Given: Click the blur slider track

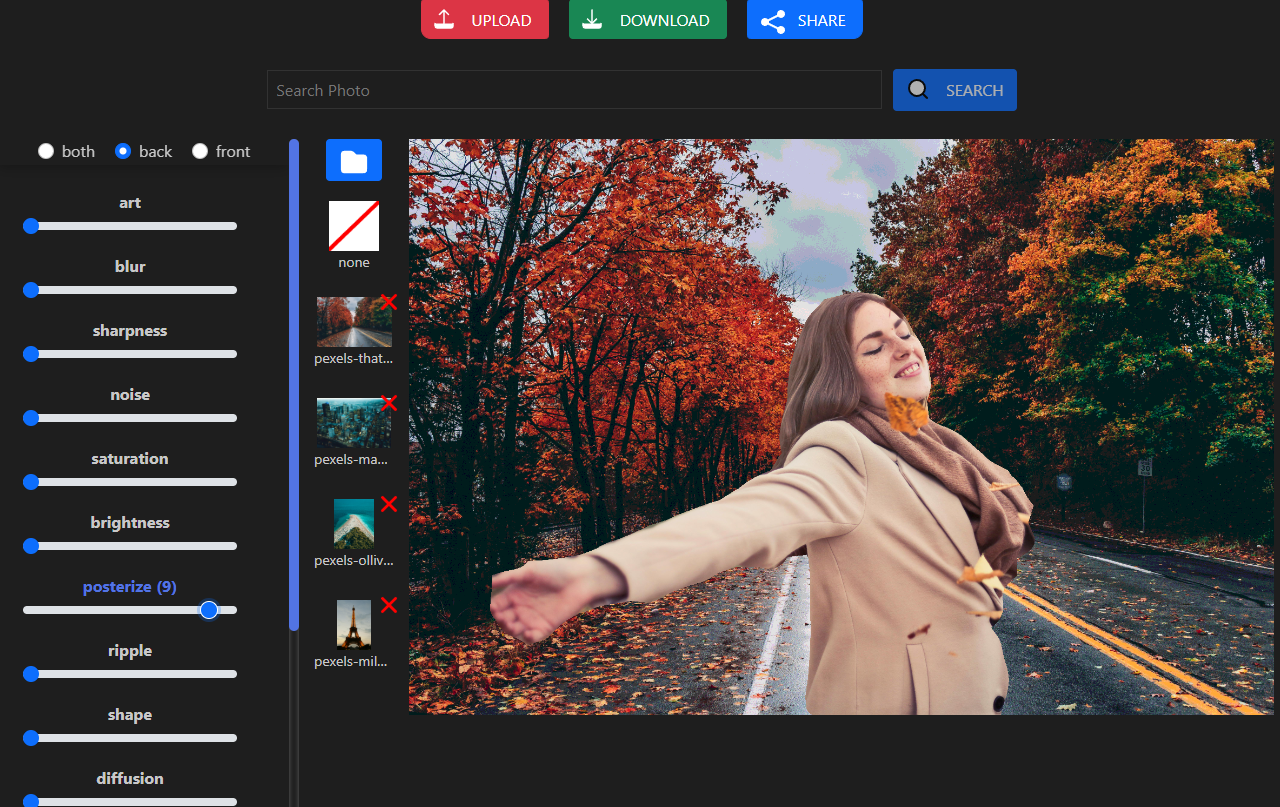Looking at the screenshot, I should [130, 290].
